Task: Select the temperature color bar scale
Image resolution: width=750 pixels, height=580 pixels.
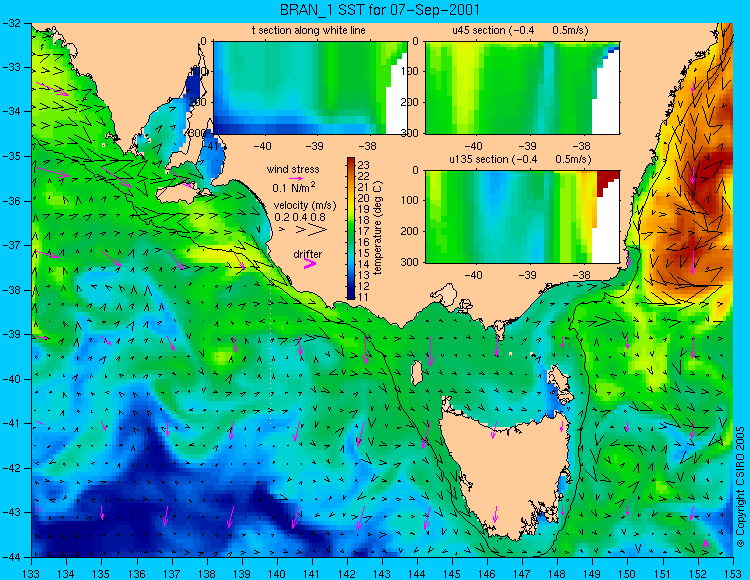Action: click(351, 229)
